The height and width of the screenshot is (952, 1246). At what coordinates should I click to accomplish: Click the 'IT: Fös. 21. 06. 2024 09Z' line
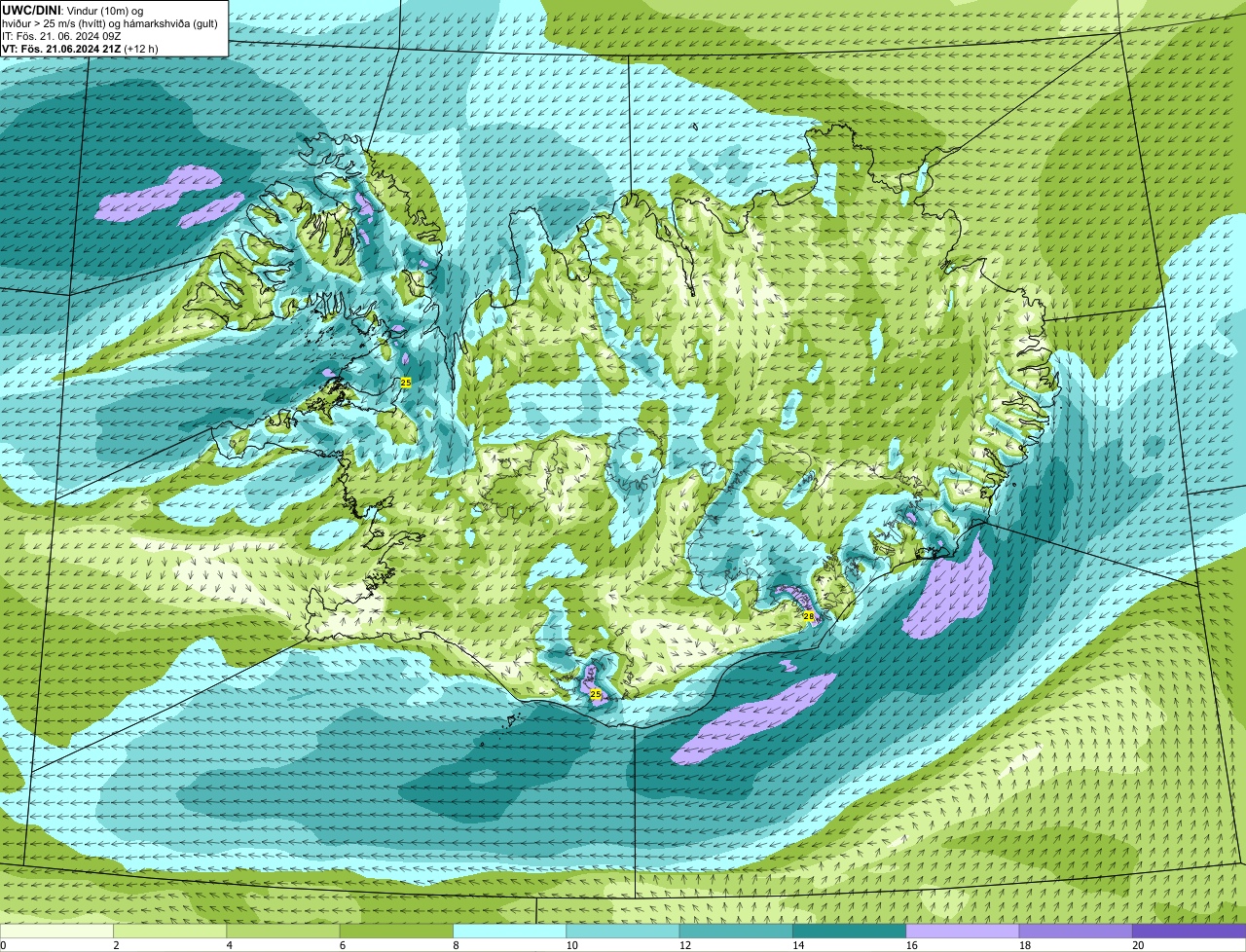pos(61,35)
